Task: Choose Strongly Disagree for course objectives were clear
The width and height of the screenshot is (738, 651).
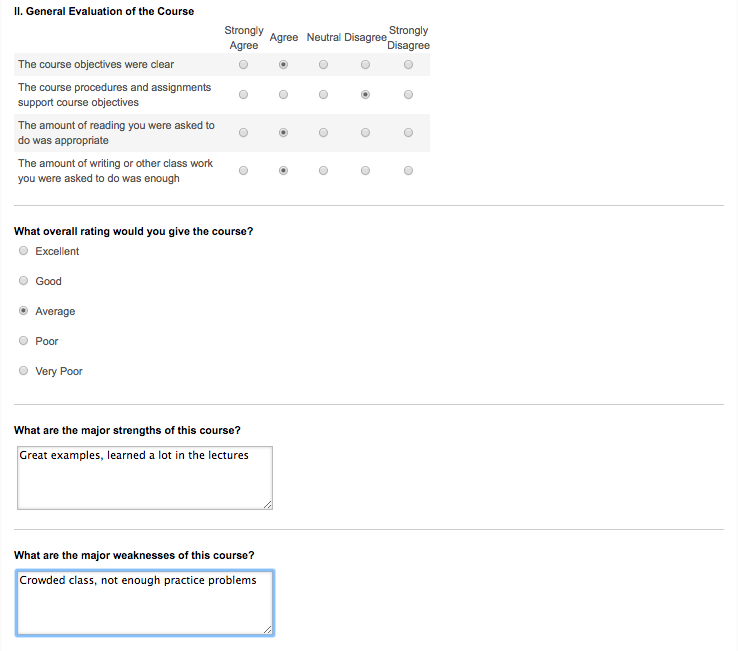Action: [x=409, y=64]
